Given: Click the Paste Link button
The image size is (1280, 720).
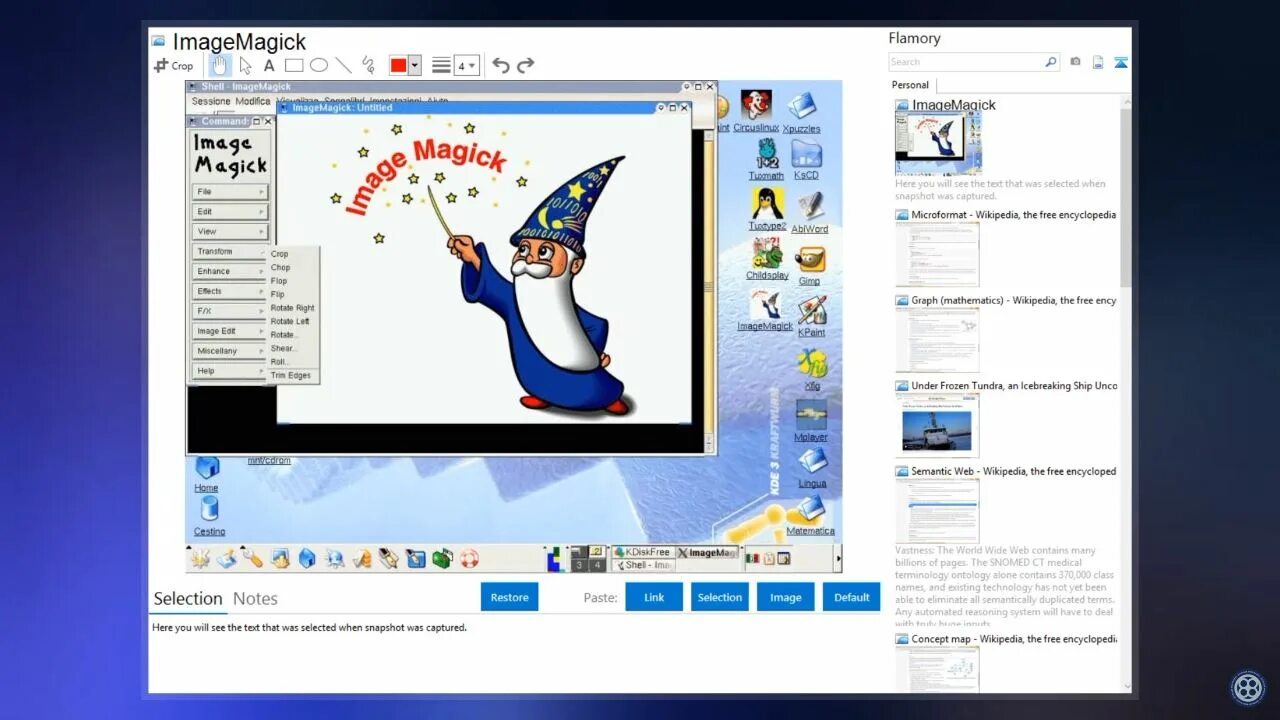Looking at the screenshot, I should tap(654, 597).
